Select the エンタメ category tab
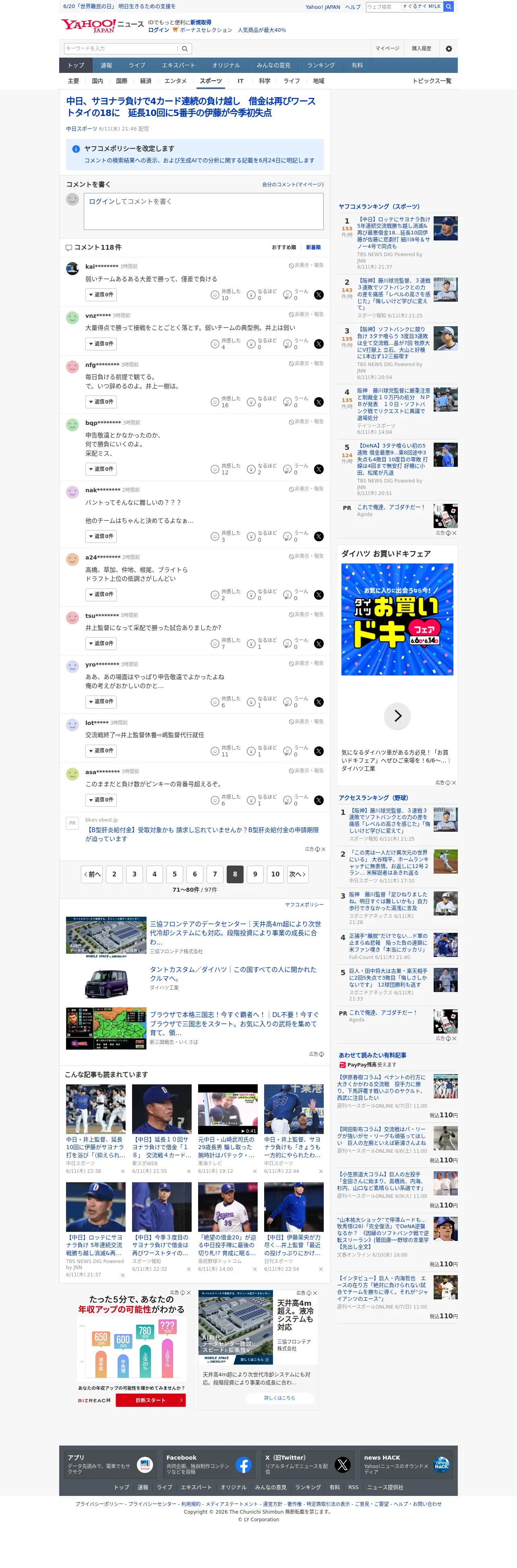Image resolution: width=517 pixels, height=1568 pixels. coord(176,81)
